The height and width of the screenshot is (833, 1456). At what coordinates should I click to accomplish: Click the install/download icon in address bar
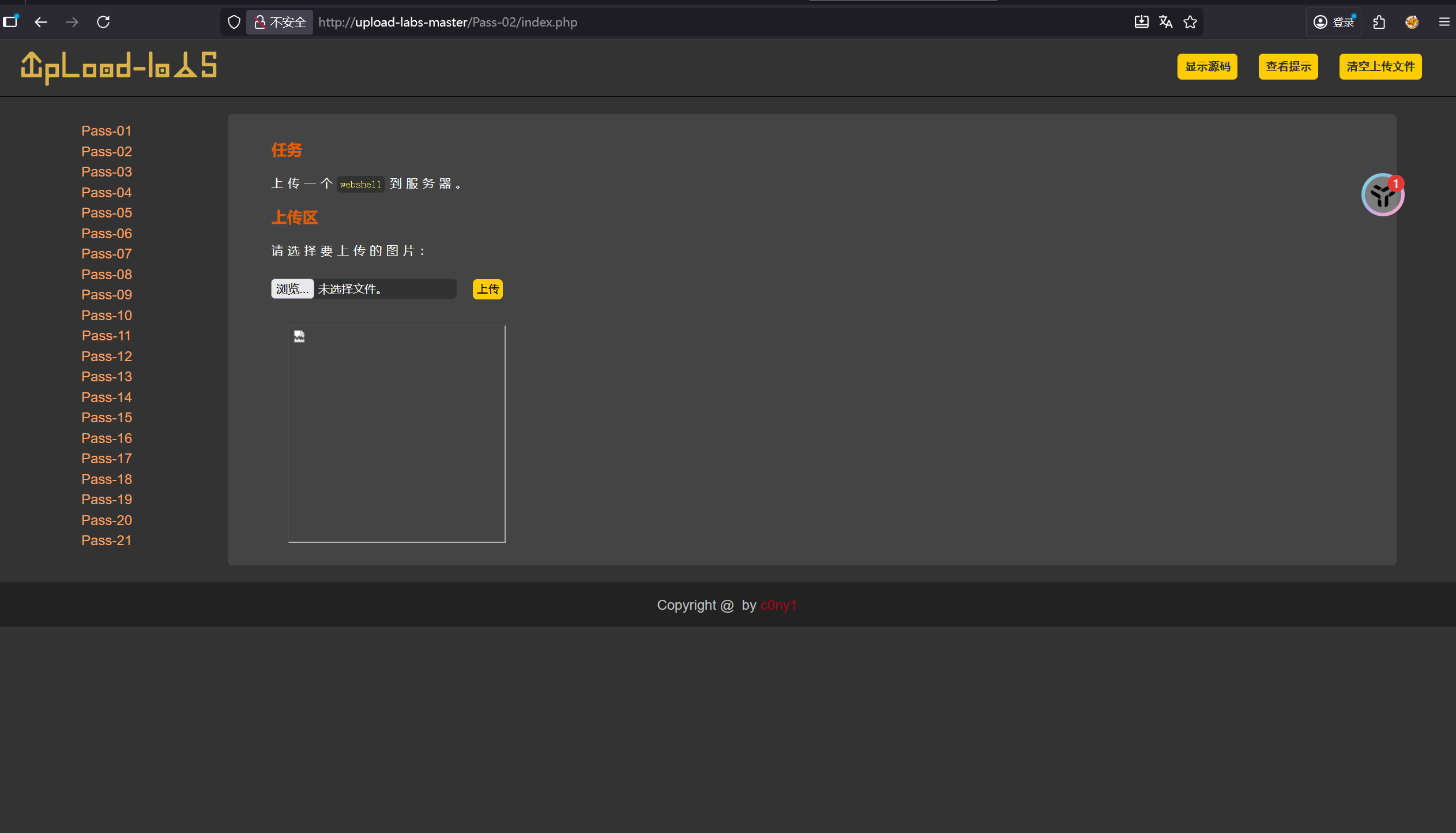click(x=1141, y=22)
